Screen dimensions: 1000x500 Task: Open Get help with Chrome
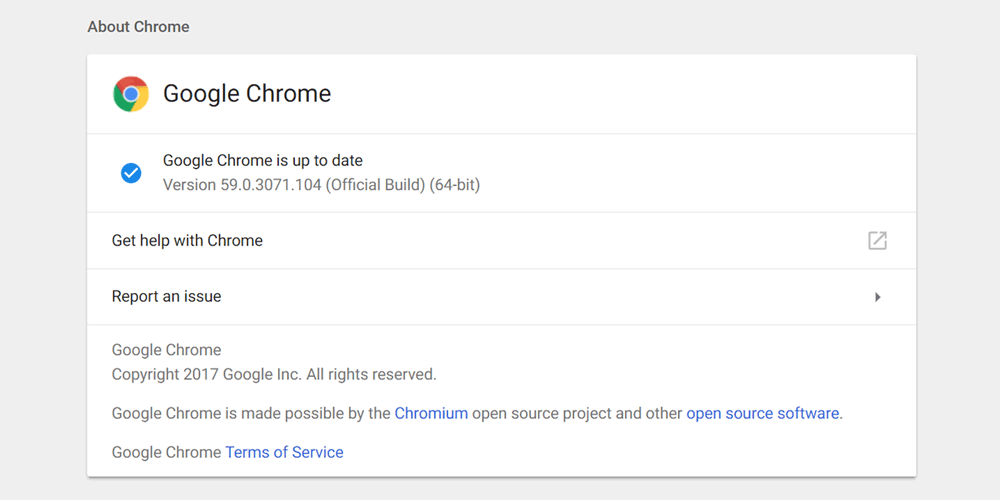point(501,240)
